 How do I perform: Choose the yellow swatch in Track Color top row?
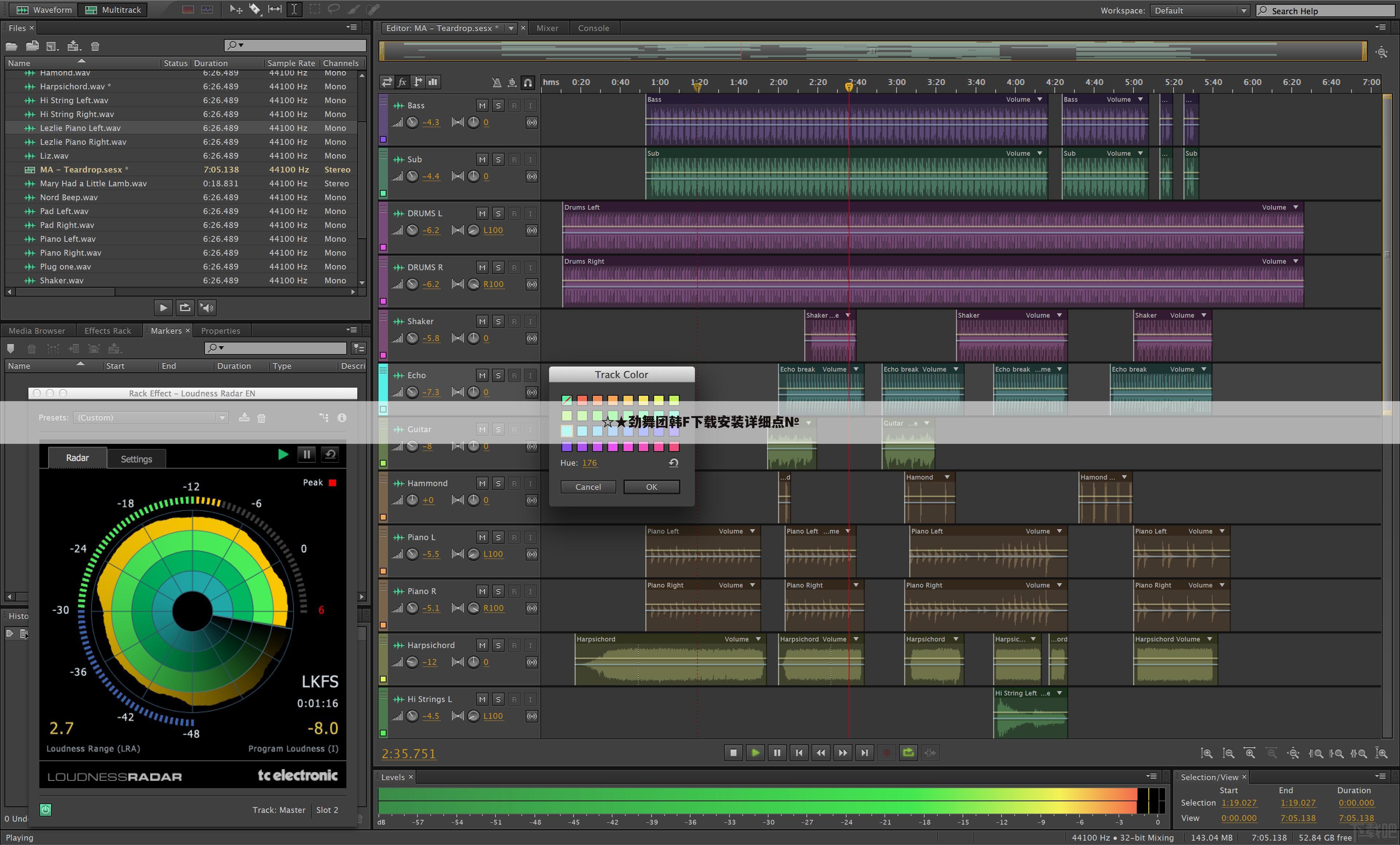(x=643, y=400)
